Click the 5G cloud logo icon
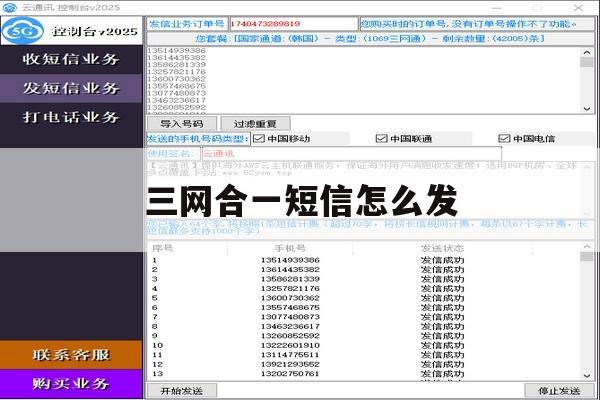The width and height of the screenshot is (600, 400). (23, 31)
